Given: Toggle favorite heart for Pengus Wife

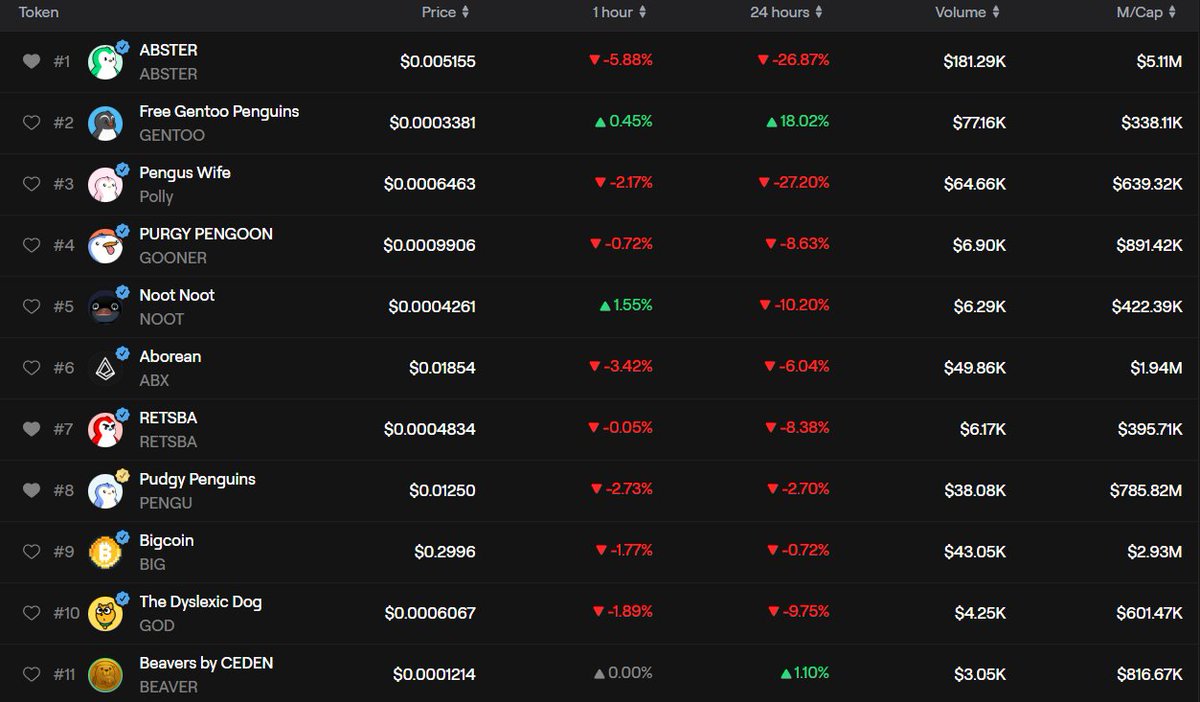Looking at the screenshot, I should click(31, 184).
